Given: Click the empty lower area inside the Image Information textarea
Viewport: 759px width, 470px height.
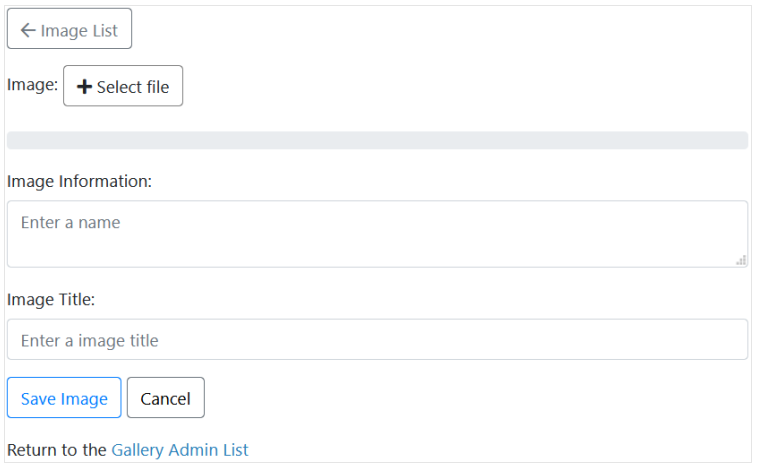Looking at the screenshot, I should pos(378,251).
